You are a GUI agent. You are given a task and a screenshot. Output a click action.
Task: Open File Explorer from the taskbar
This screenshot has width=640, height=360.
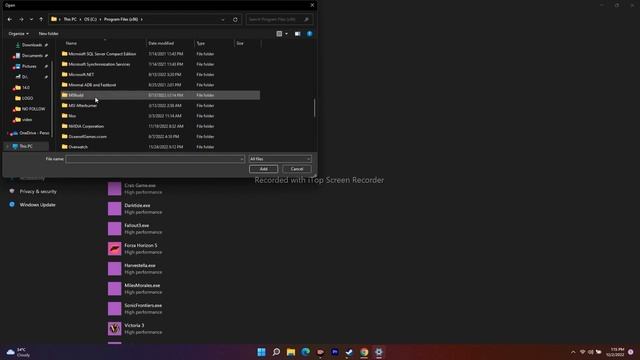click(291, 352)
